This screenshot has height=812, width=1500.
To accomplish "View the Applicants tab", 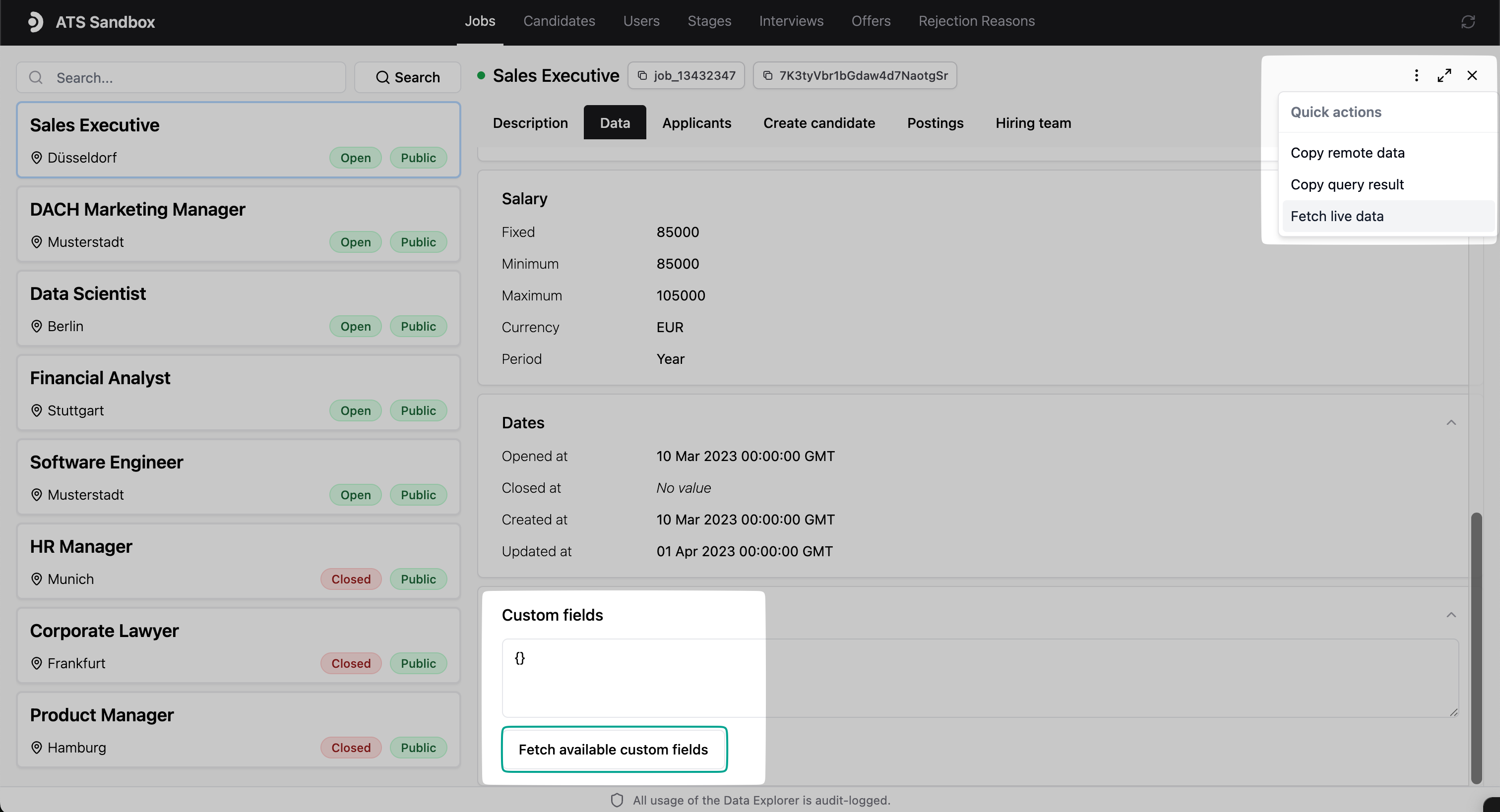I will tap(696, 123).
